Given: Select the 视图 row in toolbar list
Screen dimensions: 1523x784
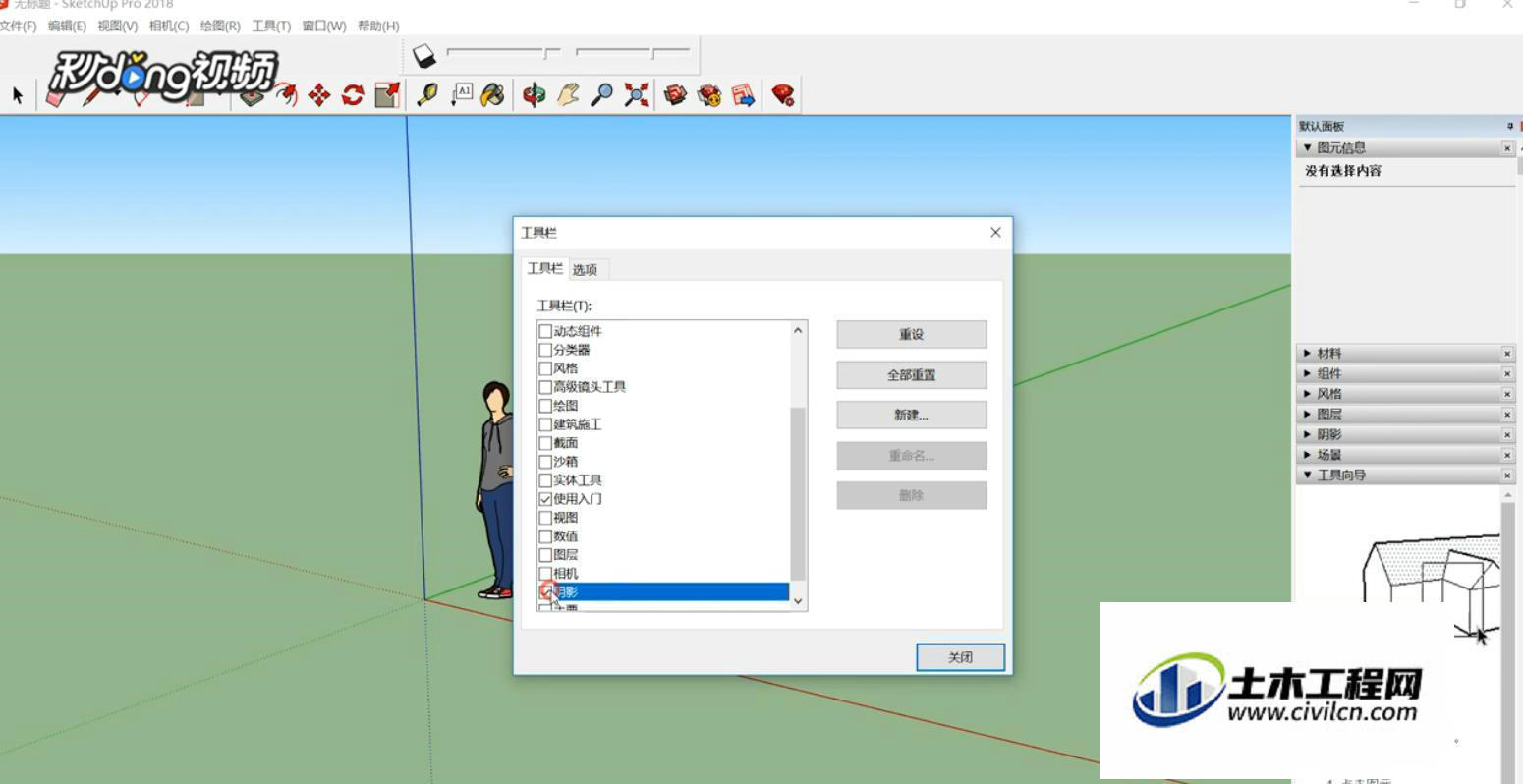Looking at the screenshot, I should pos(663,518).
